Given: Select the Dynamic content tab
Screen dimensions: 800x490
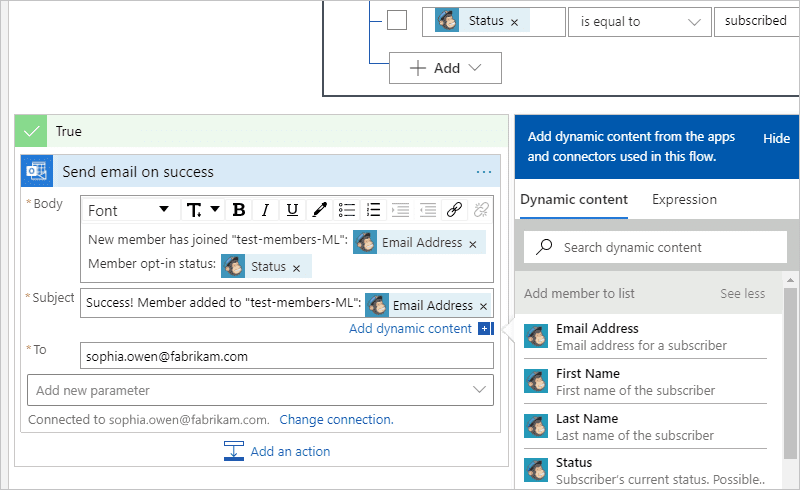Looking at the screenshot, I should (574, 200).
